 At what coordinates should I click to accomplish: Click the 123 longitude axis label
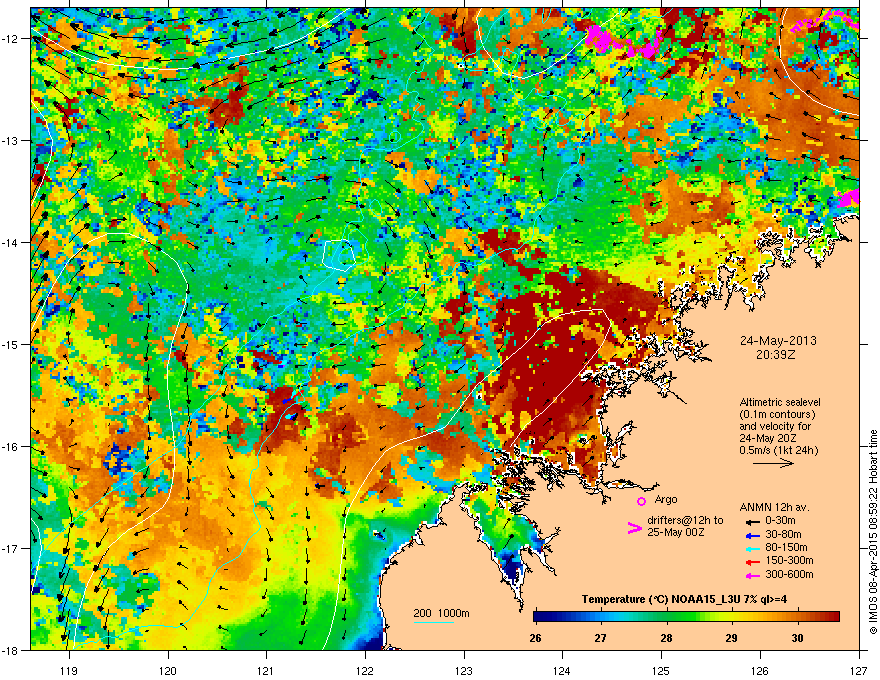tap(464, 670)
